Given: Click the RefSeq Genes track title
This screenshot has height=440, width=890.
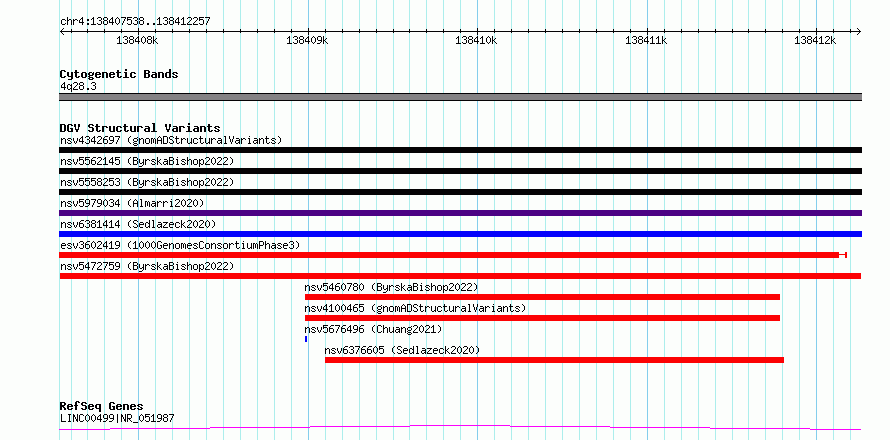Looking at the screenshot, I should point(102,407).
